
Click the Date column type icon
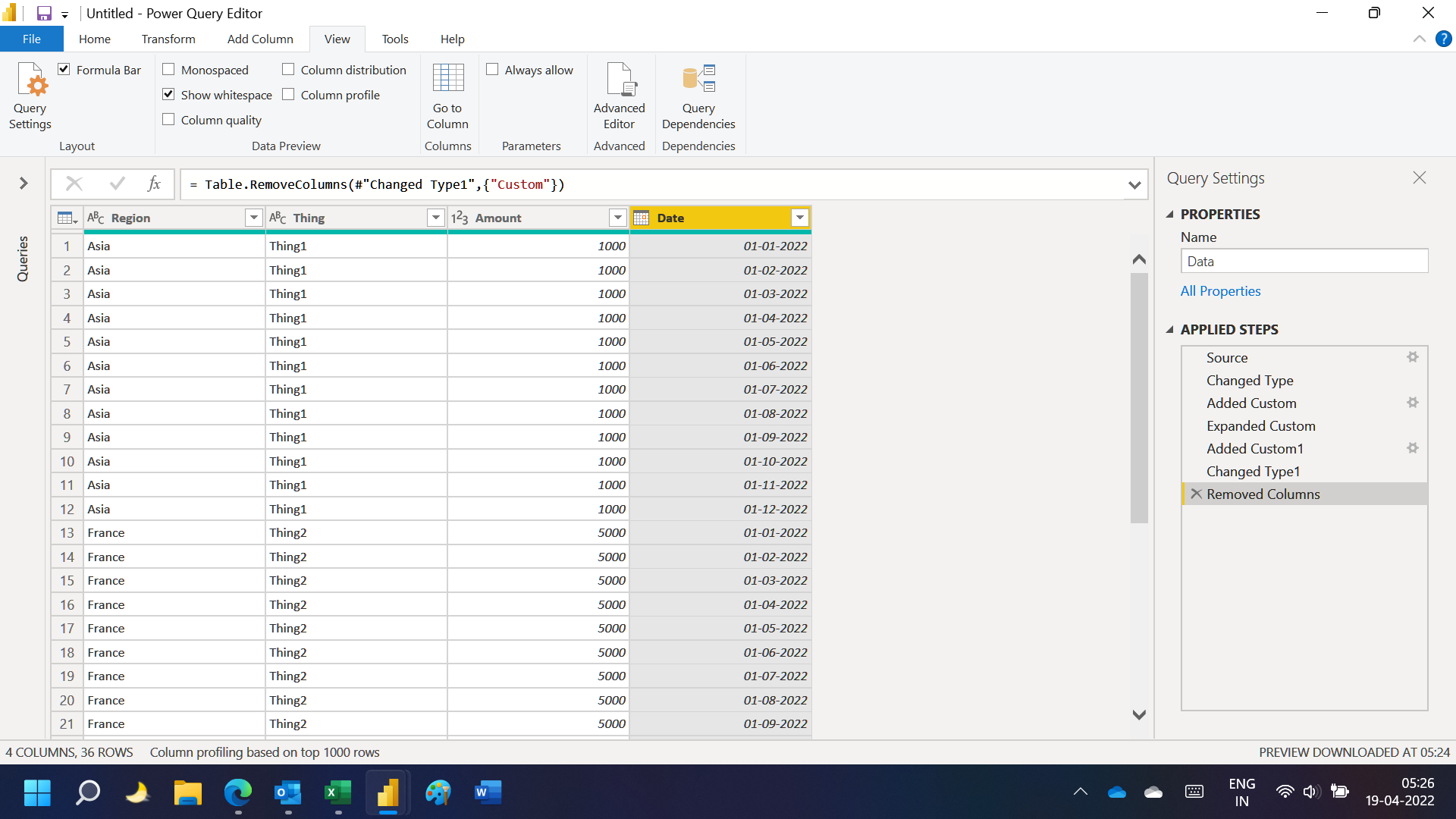642,218
